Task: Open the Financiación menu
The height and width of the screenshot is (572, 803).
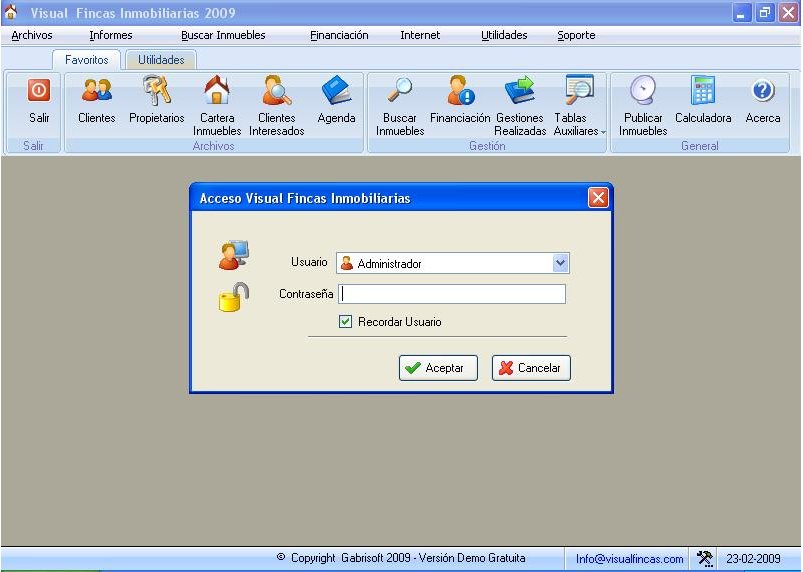Action: point(339,35)
